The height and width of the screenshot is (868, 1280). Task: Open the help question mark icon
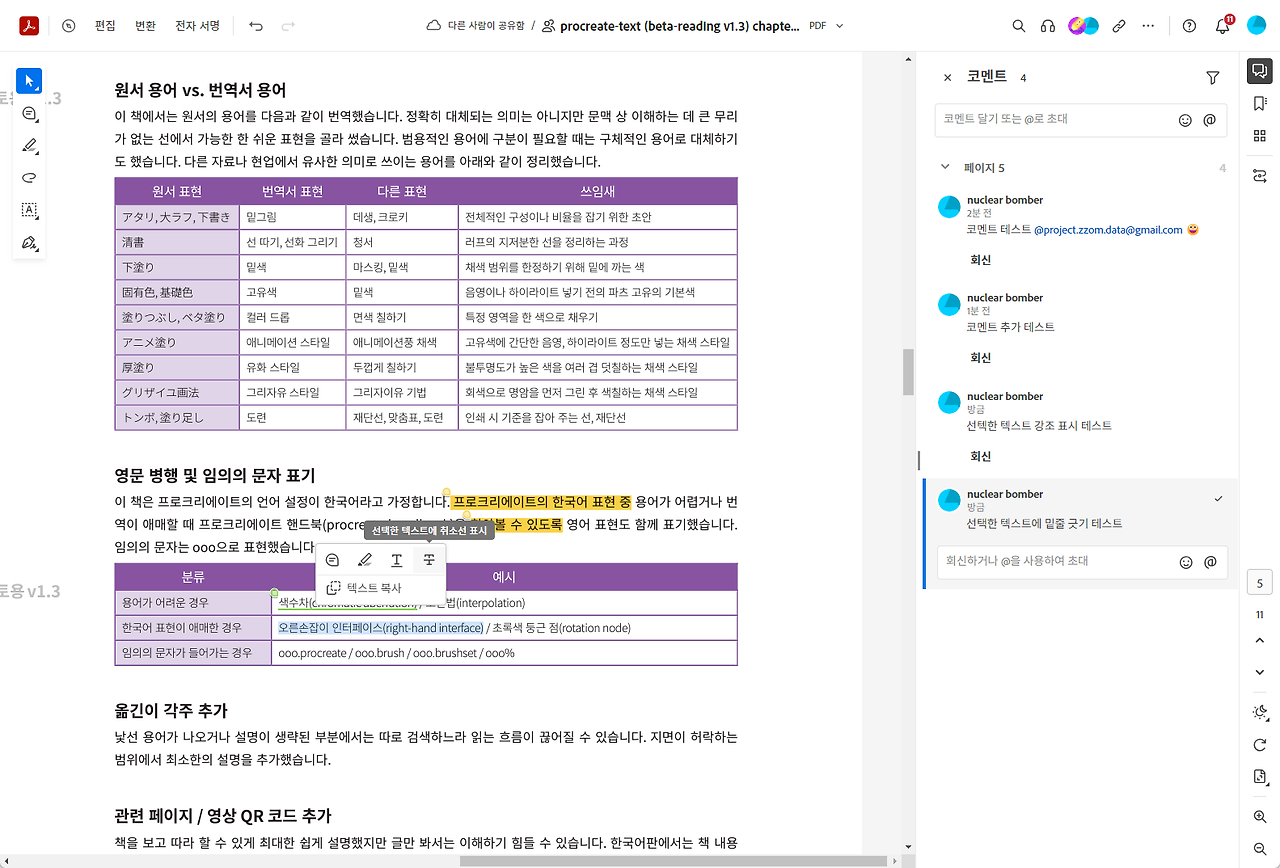click(1189, 26)
